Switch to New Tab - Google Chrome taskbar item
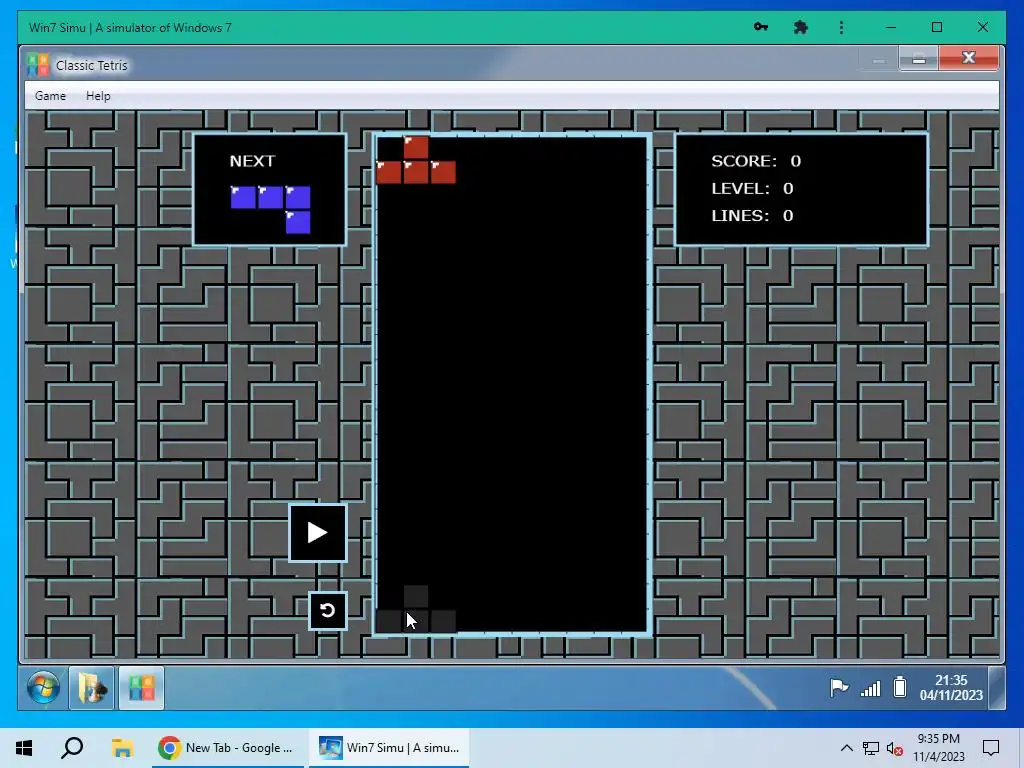The image size is (1024, 768). pyautogui.click(x=228, y=748)
